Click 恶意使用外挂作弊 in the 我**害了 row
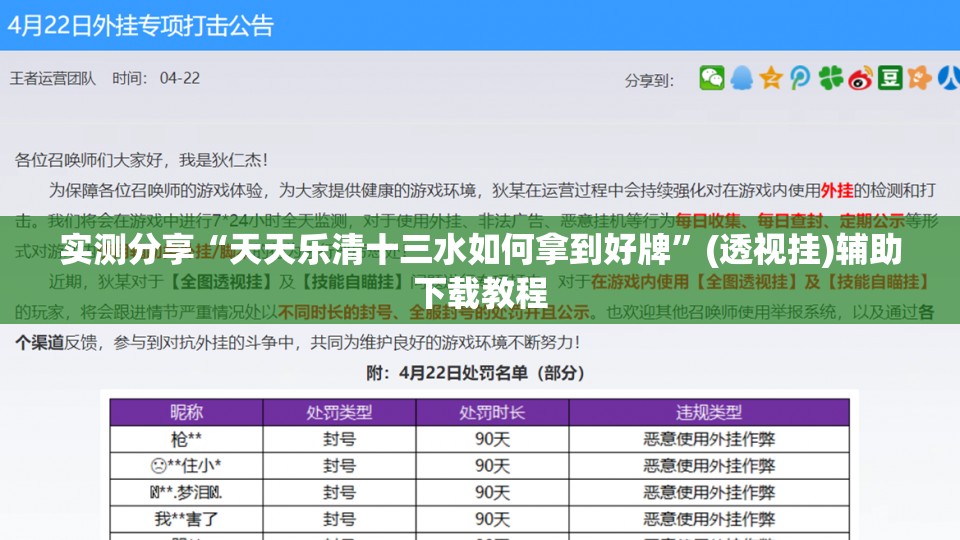 tap(709, 519)
